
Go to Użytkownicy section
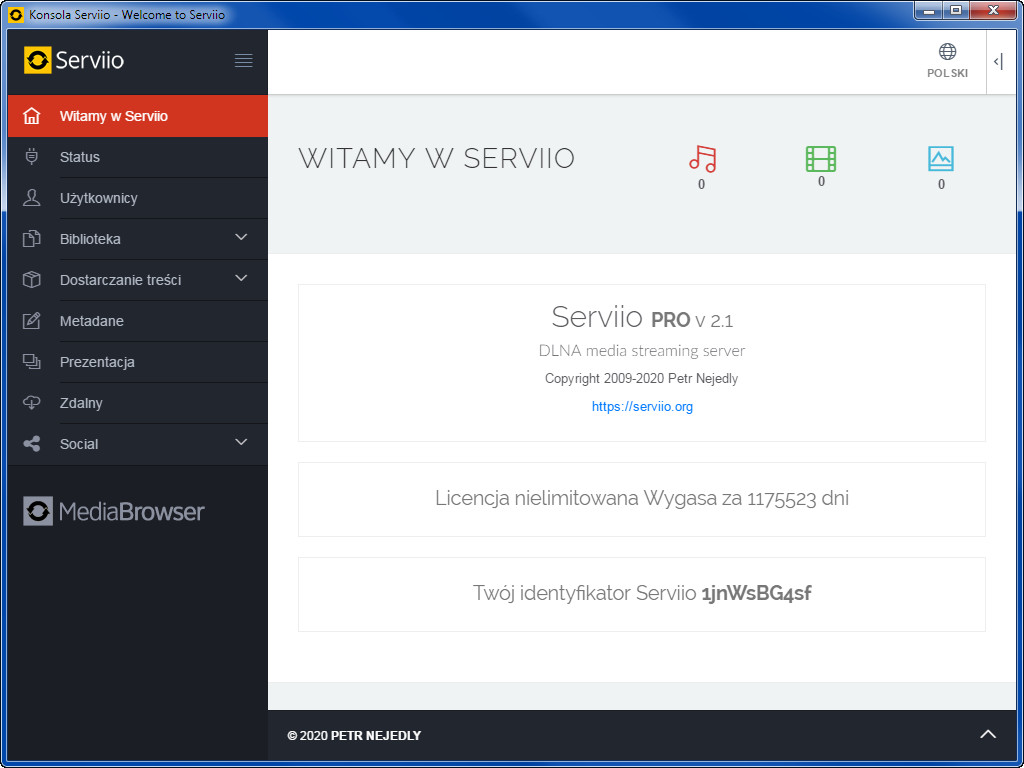pos(138,198)
